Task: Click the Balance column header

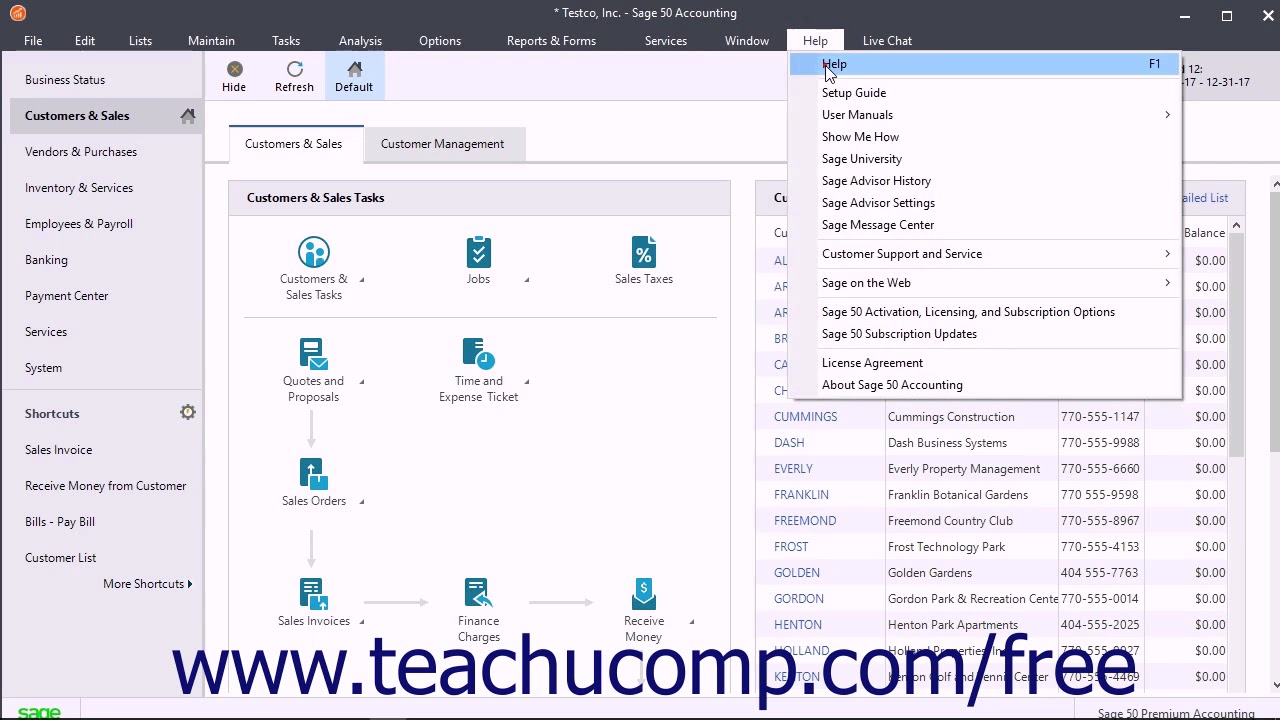Action: point(1204,233)
